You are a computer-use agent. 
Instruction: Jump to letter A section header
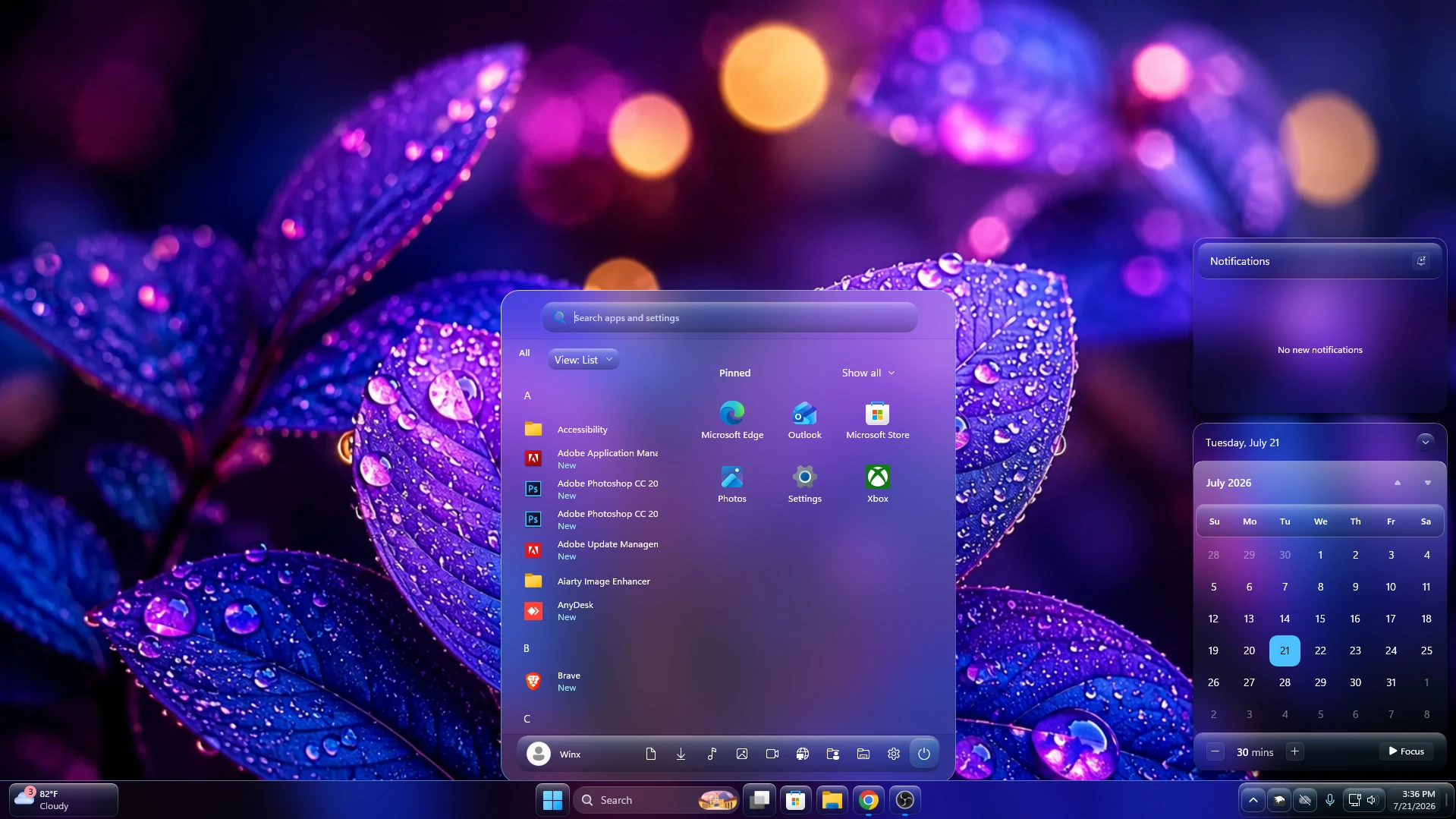point(527,395)
